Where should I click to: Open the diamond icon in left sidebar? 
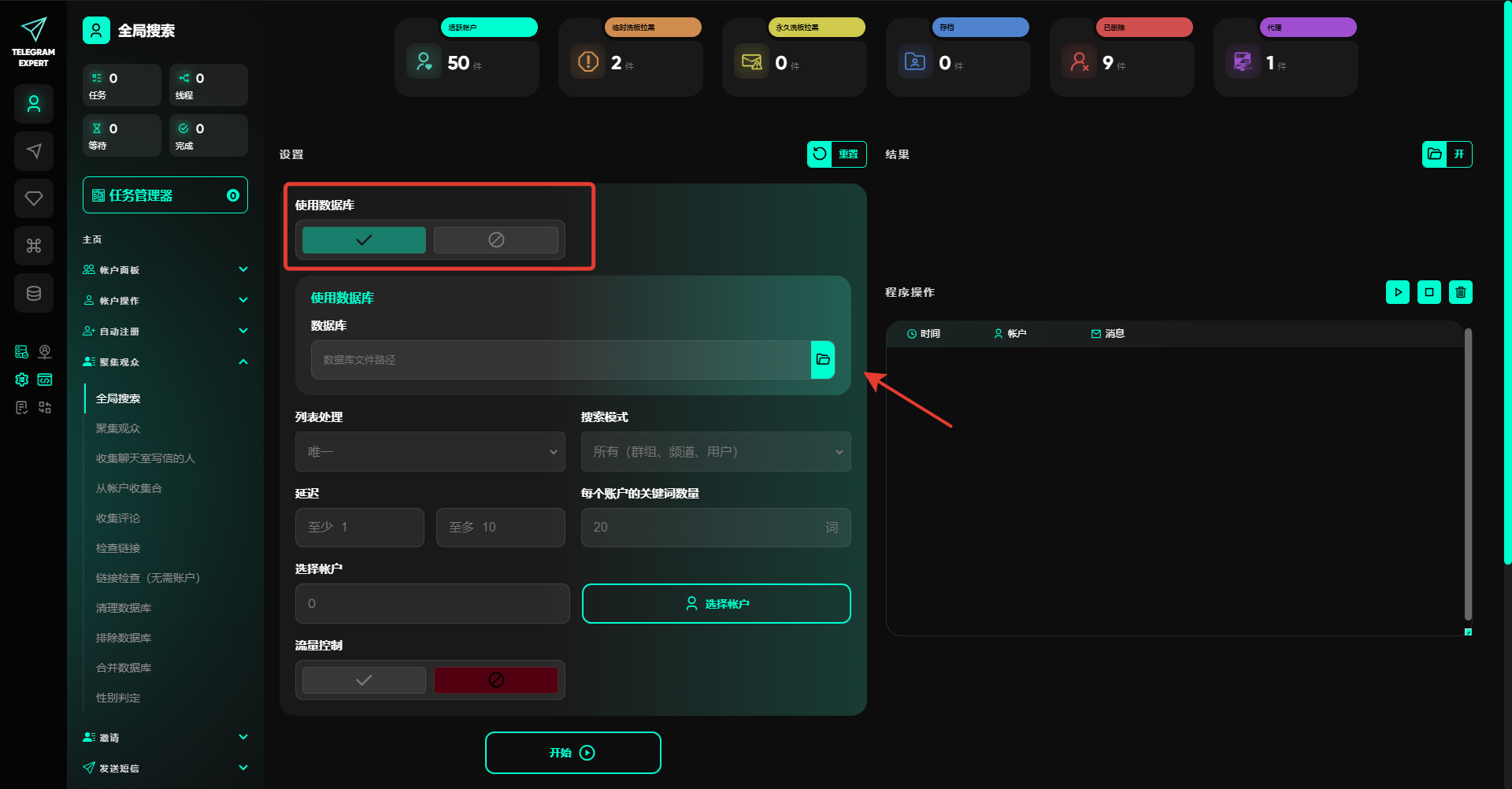34,198
